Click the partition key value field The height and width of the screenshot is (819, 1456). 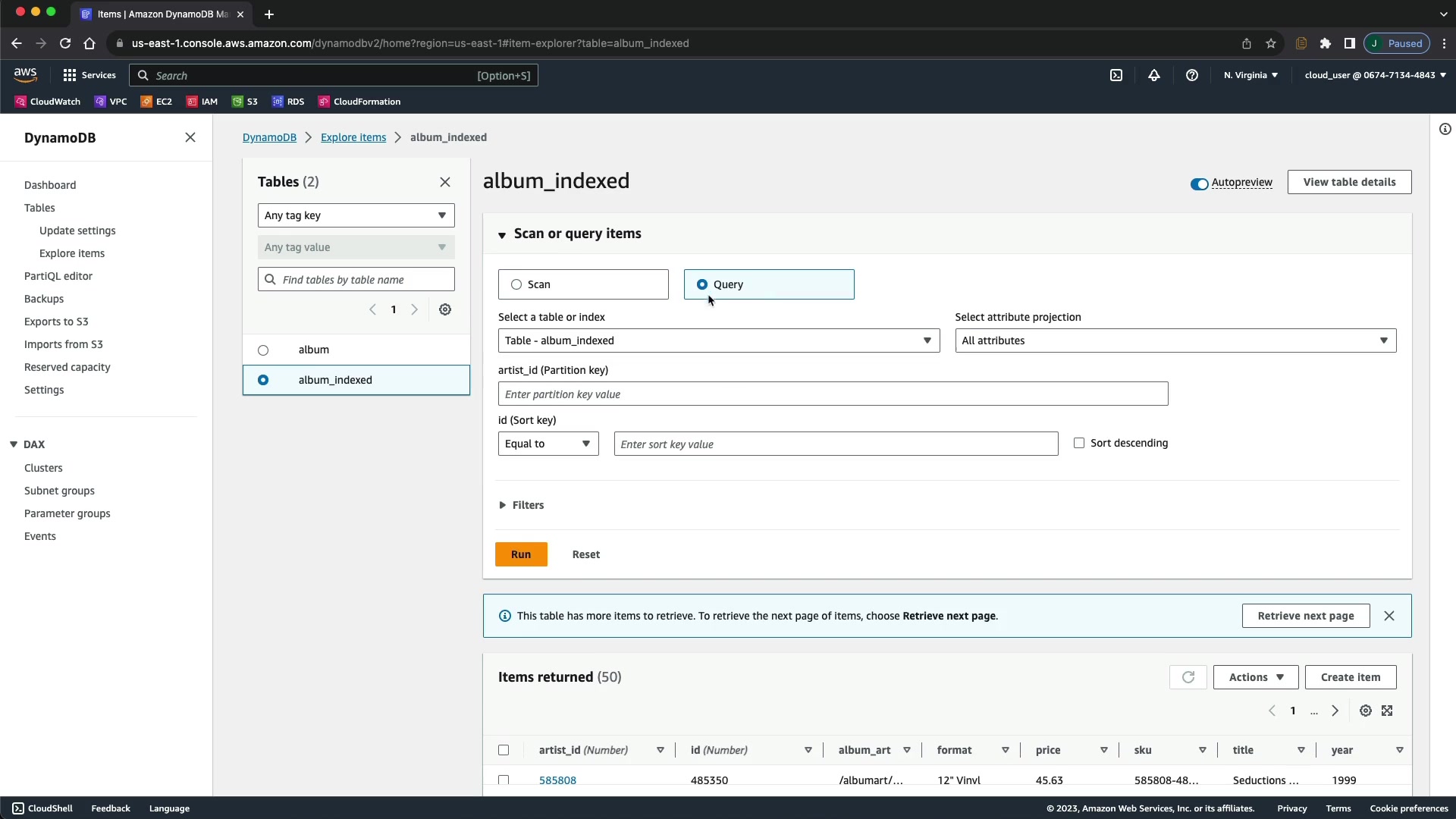click(x=833, y=394)
